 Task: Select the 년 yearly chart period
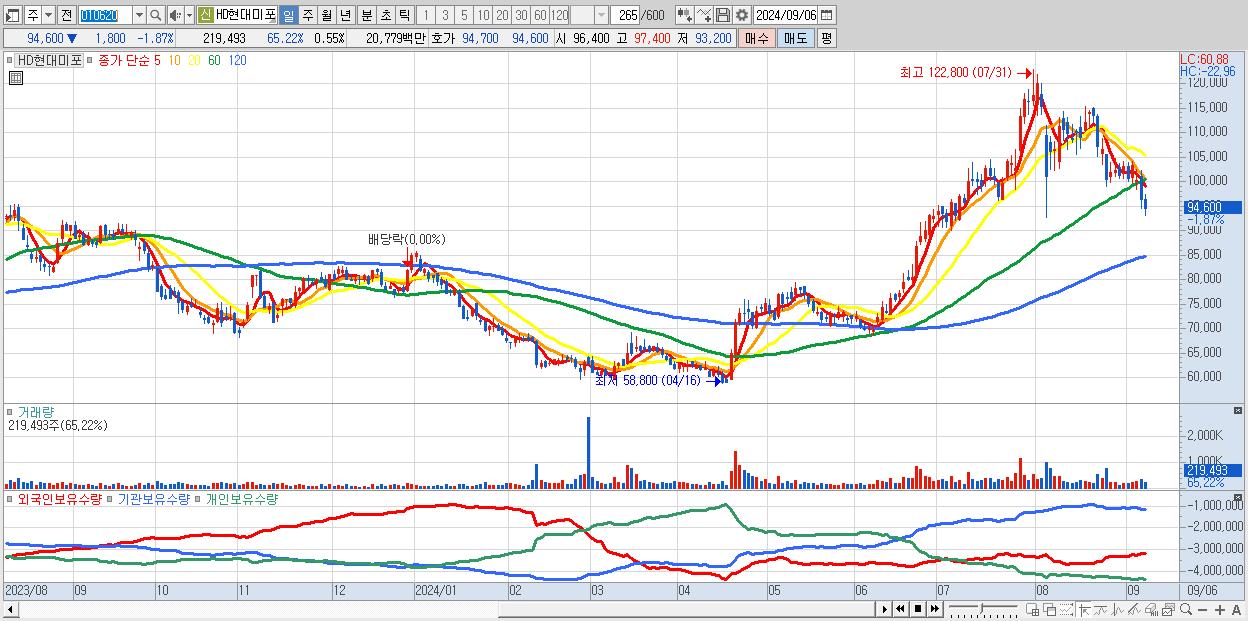tap(345, 15)
